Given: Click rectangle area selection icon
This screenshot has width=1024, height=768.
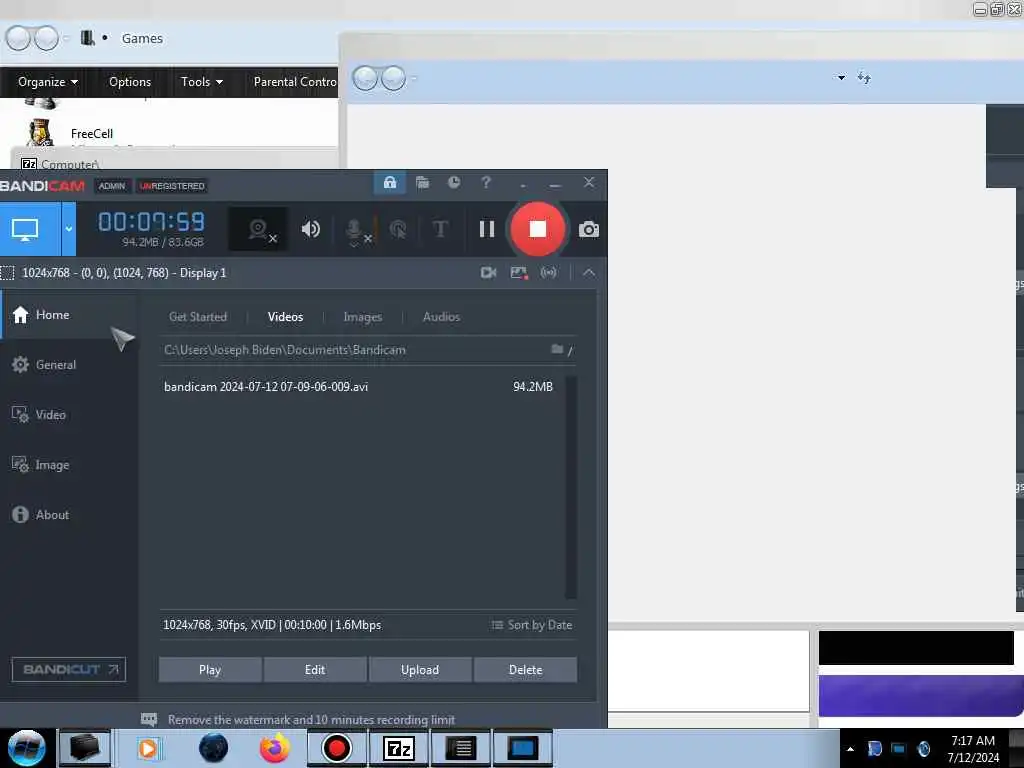Looking at the screenshot, I should coord(7,273).
